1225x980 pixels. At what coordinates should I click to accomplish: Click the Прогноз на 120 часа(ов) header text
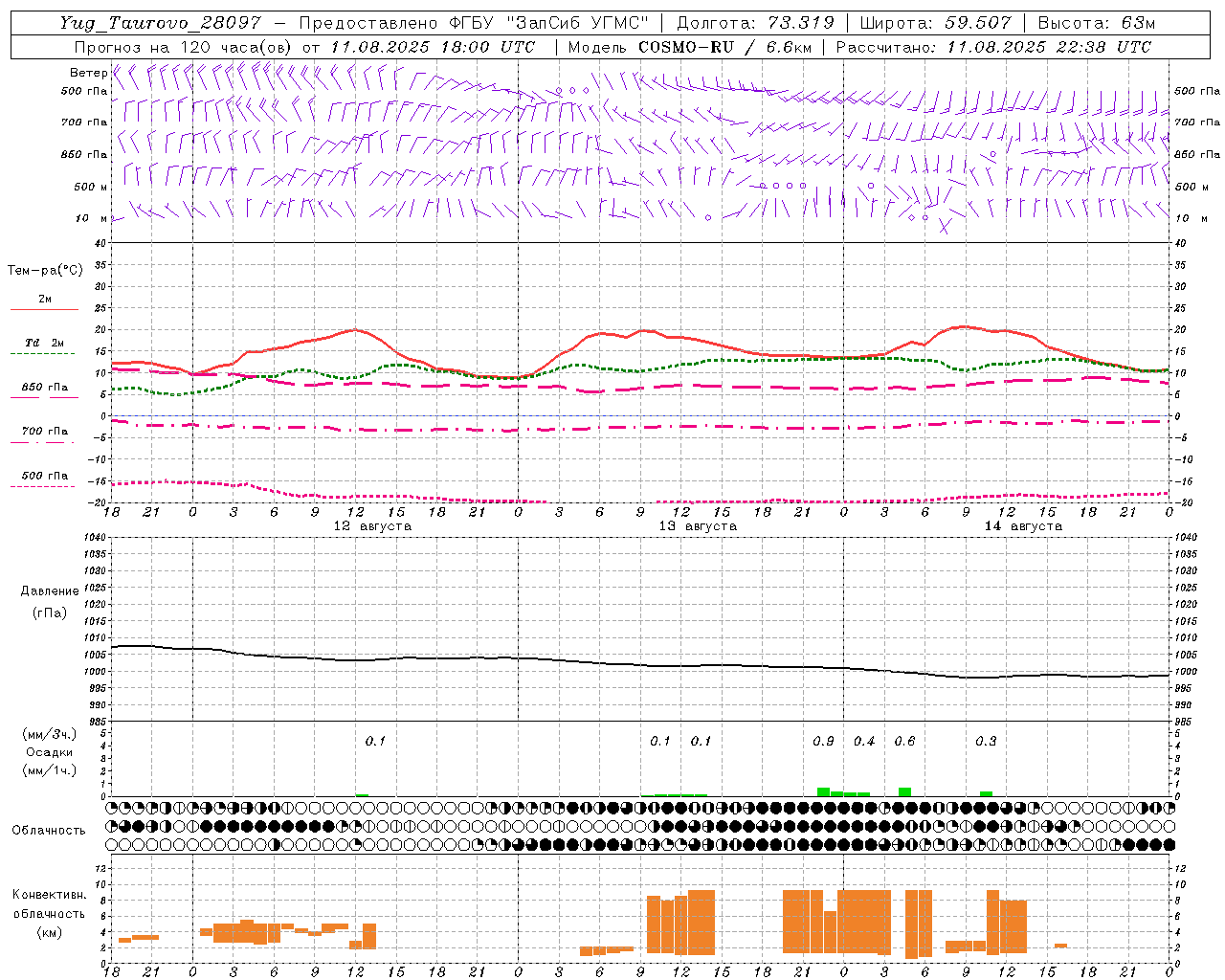(x=184, y=47)
